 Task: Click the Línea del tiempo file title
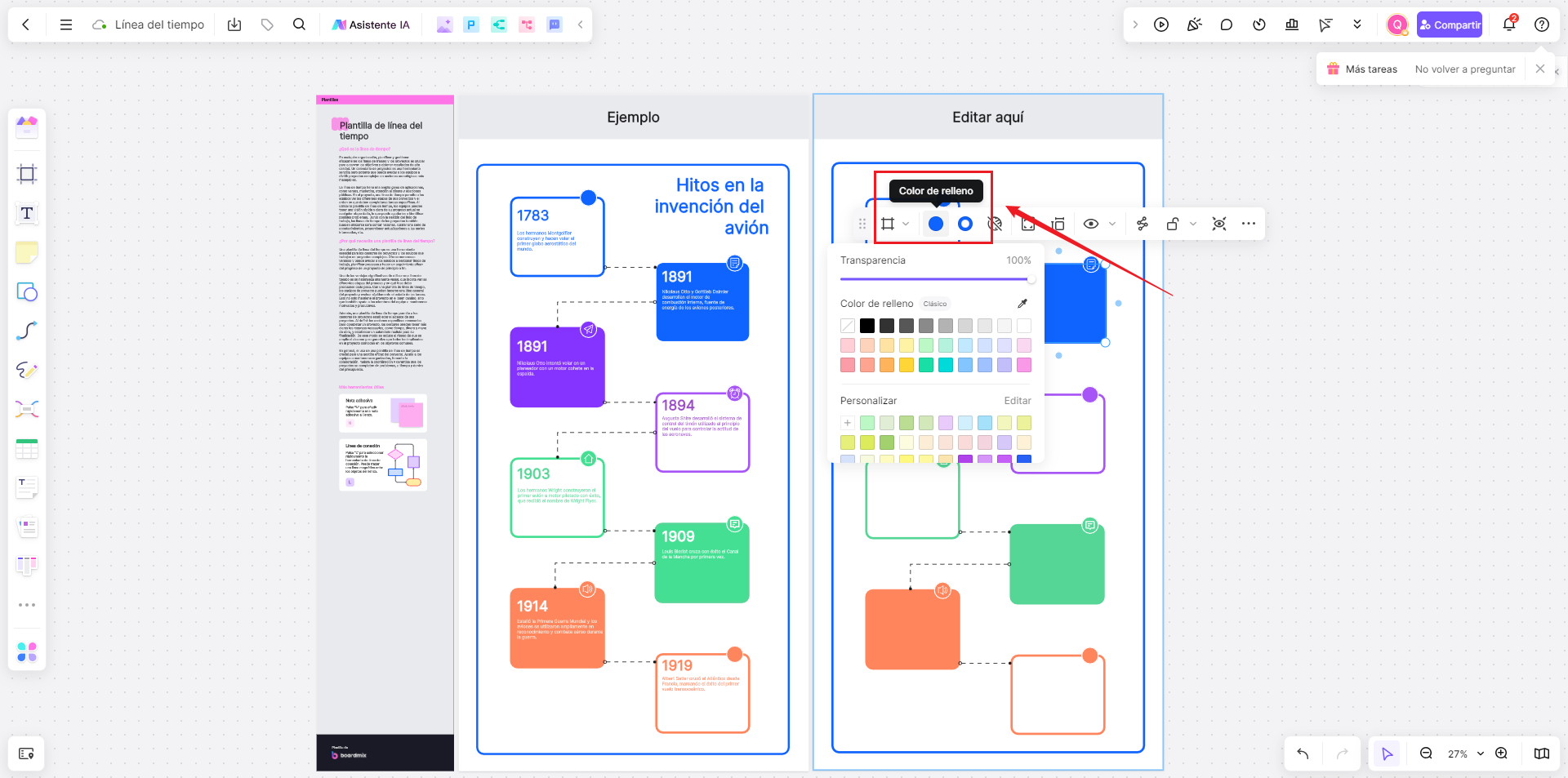[x=159, y=24]
